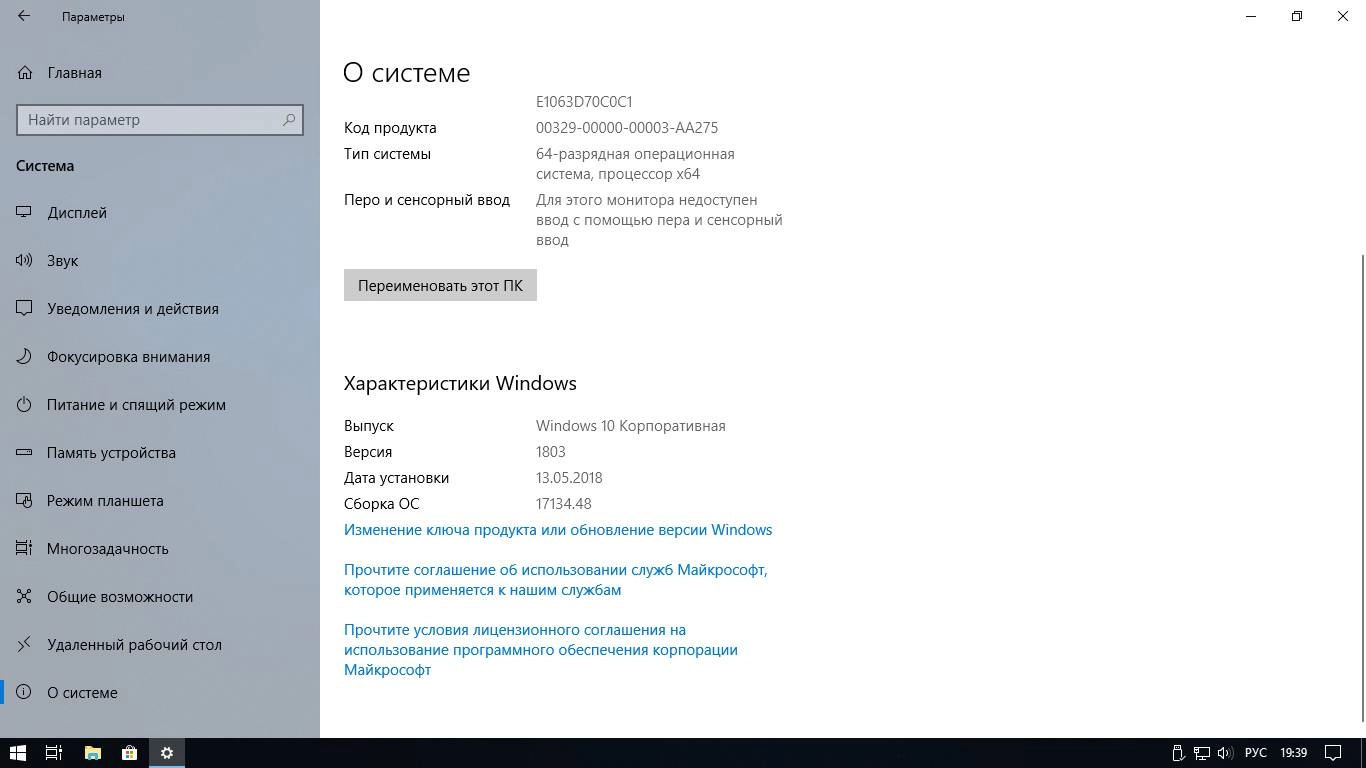1366x768 pixels.
Task: Click the Многозадачность icon
Action: (x=25, y=549)
